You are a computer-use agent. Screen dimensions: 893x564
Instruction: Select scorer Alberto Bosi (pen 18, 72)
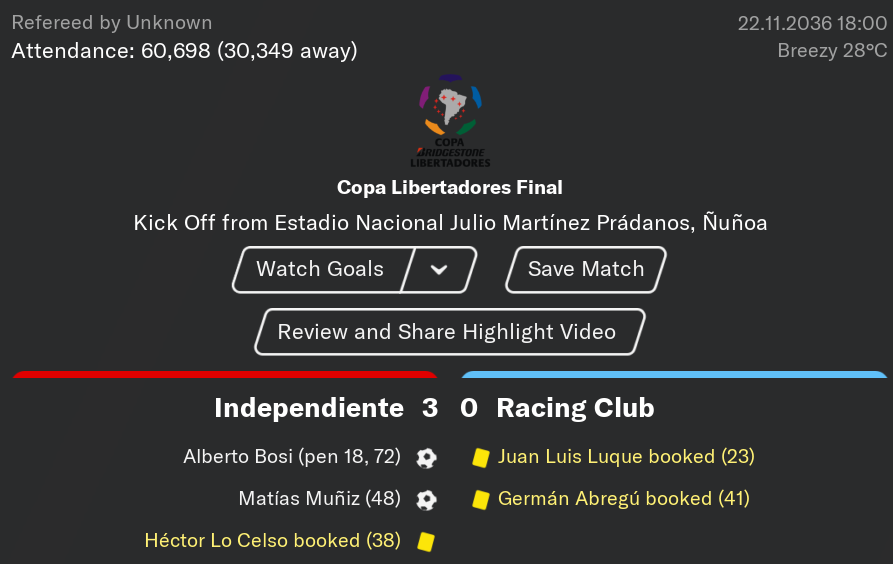[x=292, y=457]
